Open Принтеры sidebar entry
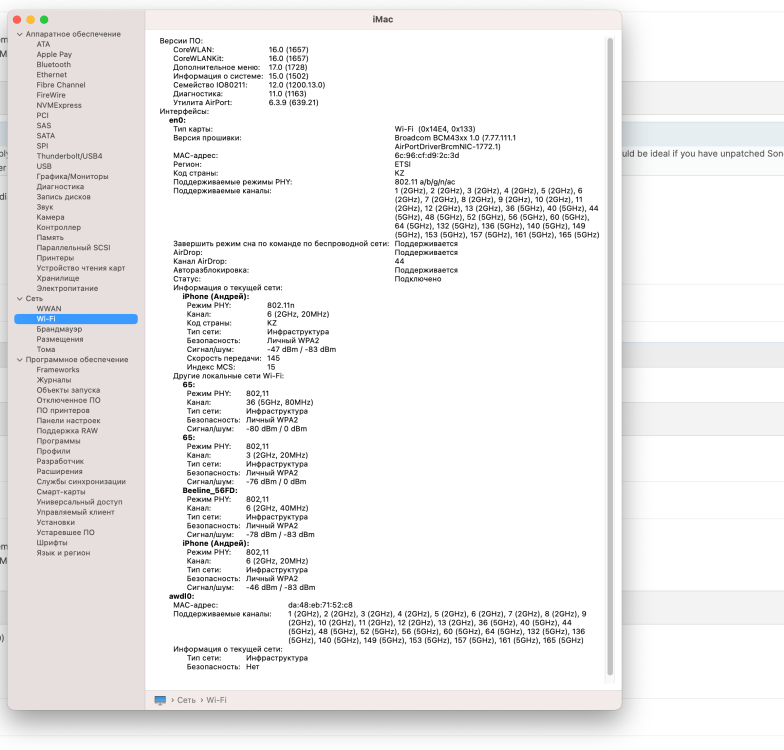The image size is (784, 750). coord(55,258)
